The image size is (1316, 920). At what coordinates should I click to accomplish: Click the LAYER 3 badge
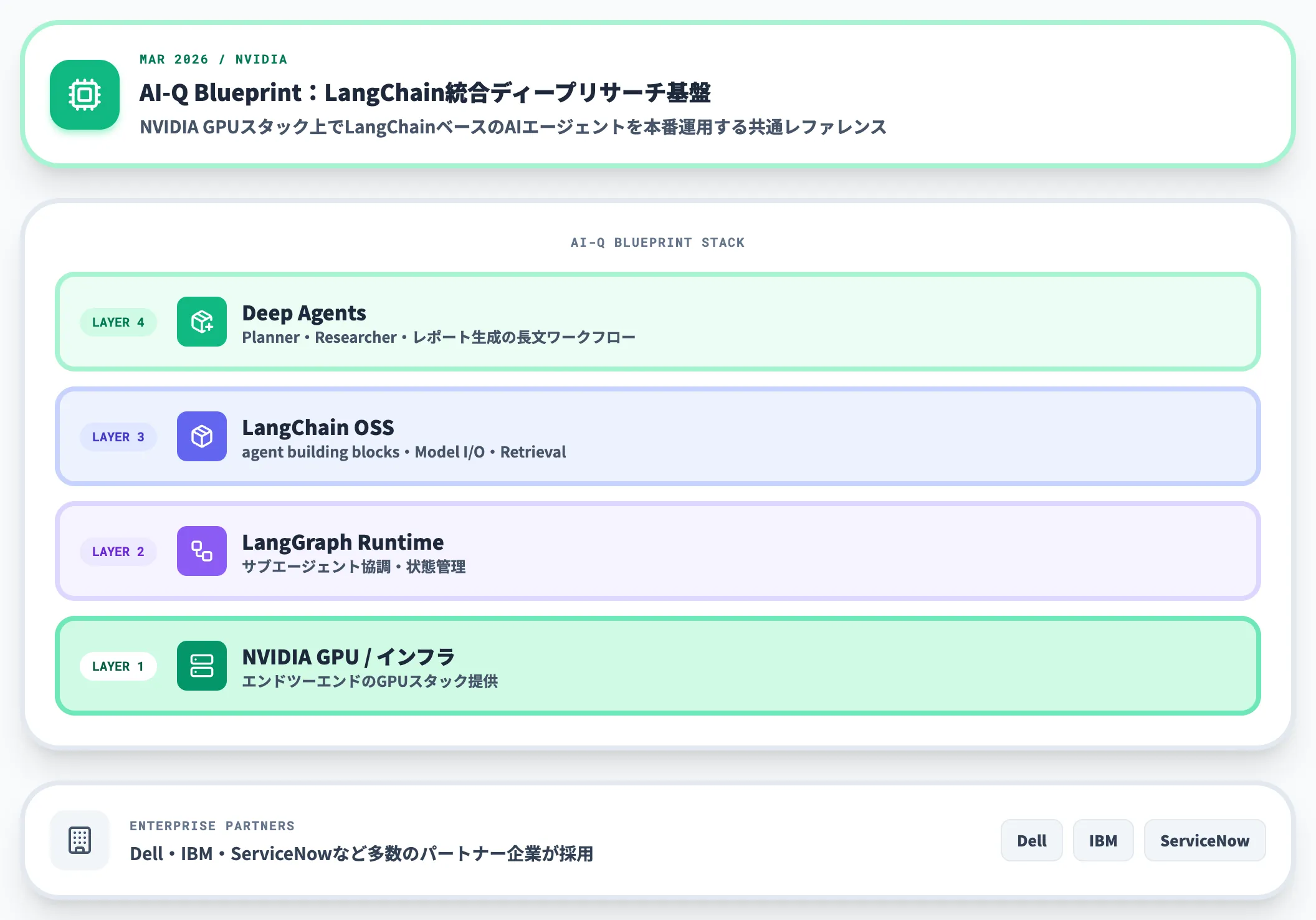point(118,437)
